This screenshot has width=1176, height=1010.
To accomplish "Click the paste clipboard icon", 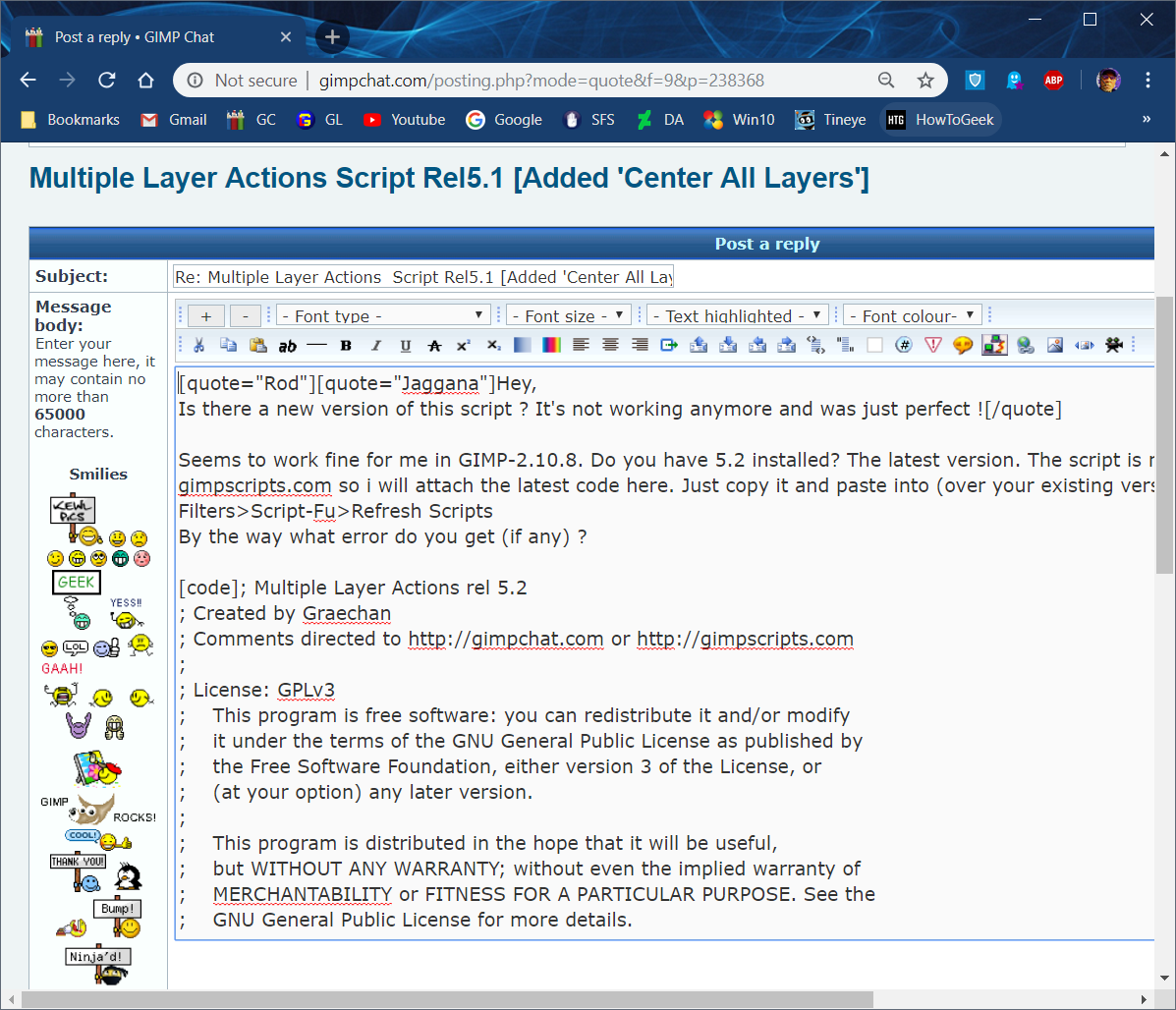I will click(x=258, y=345).
